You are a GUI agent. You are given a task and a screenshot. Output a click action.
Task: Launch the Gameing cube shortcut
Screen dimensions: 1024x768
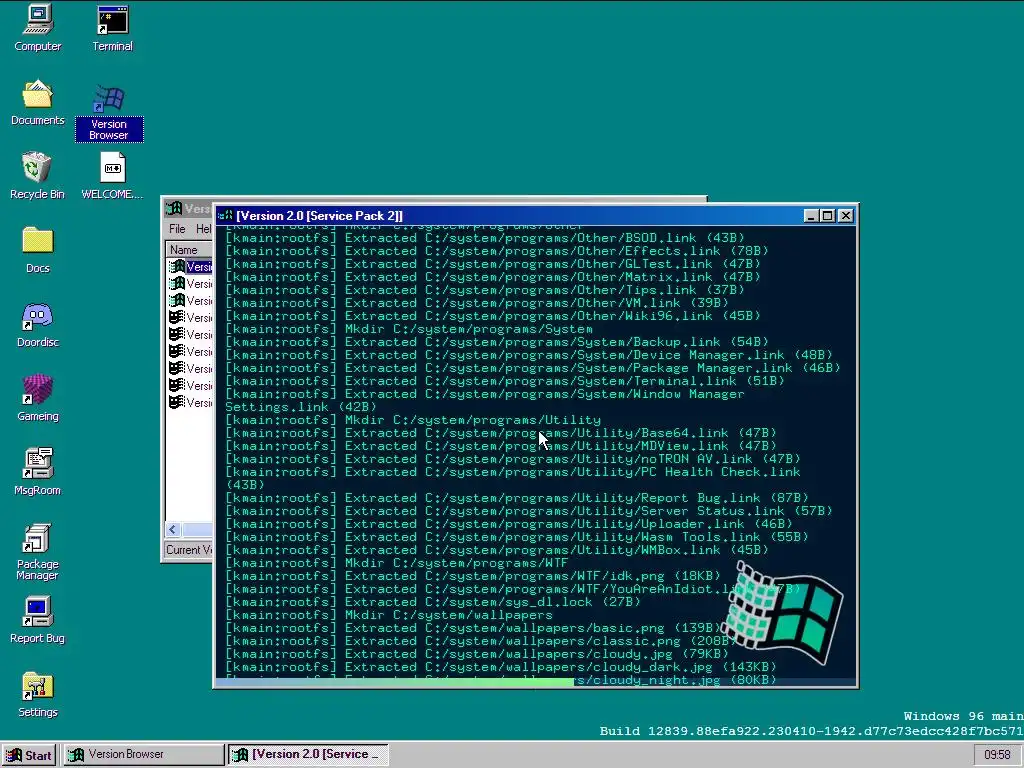pyautogui.click(x=37, y=398)
